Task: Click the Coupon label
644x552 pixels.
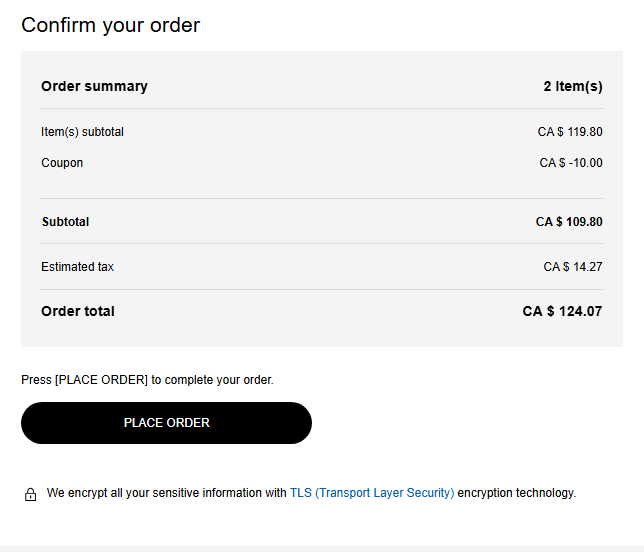Action: [62, 163]
